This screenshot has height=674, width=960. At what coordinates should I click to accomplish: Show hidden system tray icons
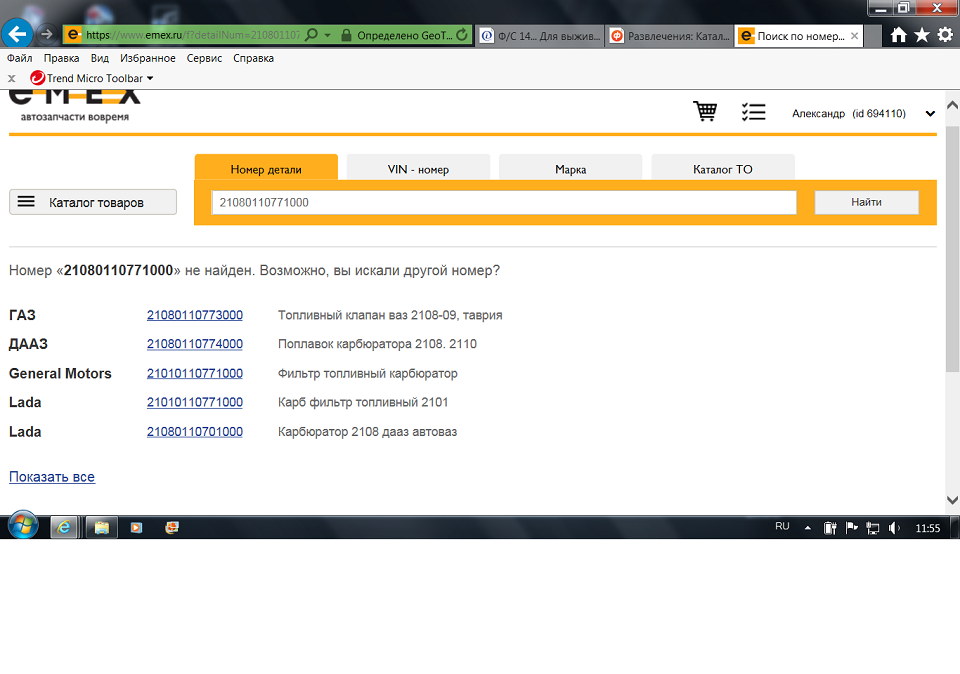(808, 528)
